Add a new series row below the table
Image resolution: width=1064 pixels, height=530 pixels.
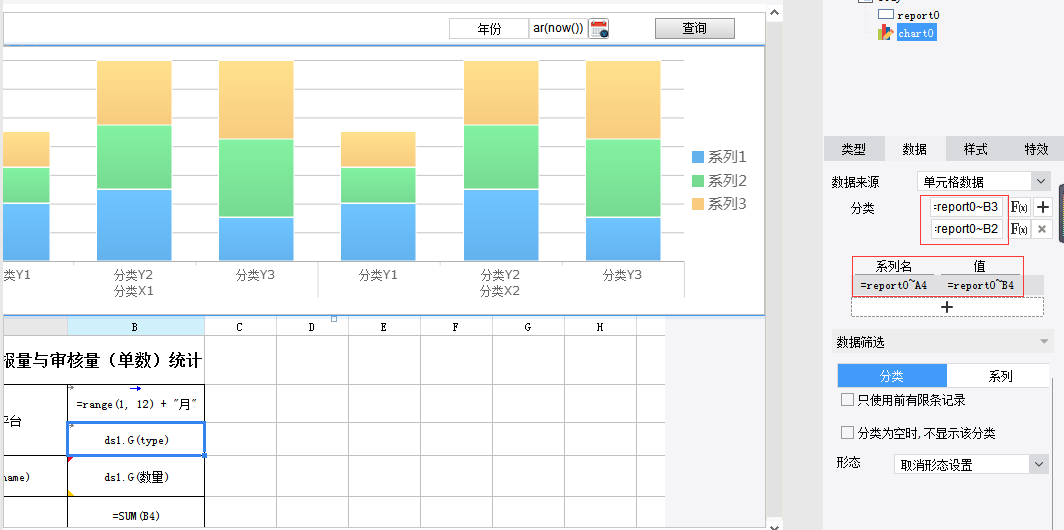(x=947, y=307)
